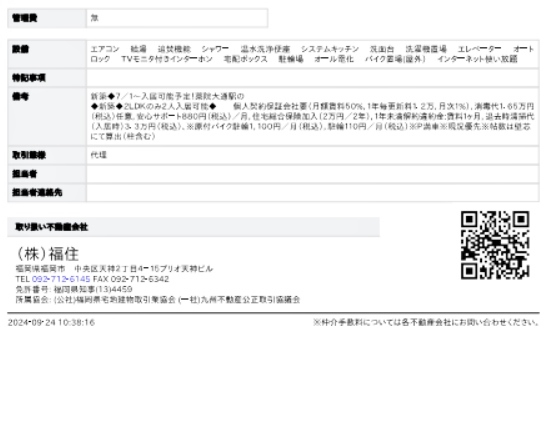Click the 備考 row label
This screenshot has width=551, height=446.
[47, 117]
